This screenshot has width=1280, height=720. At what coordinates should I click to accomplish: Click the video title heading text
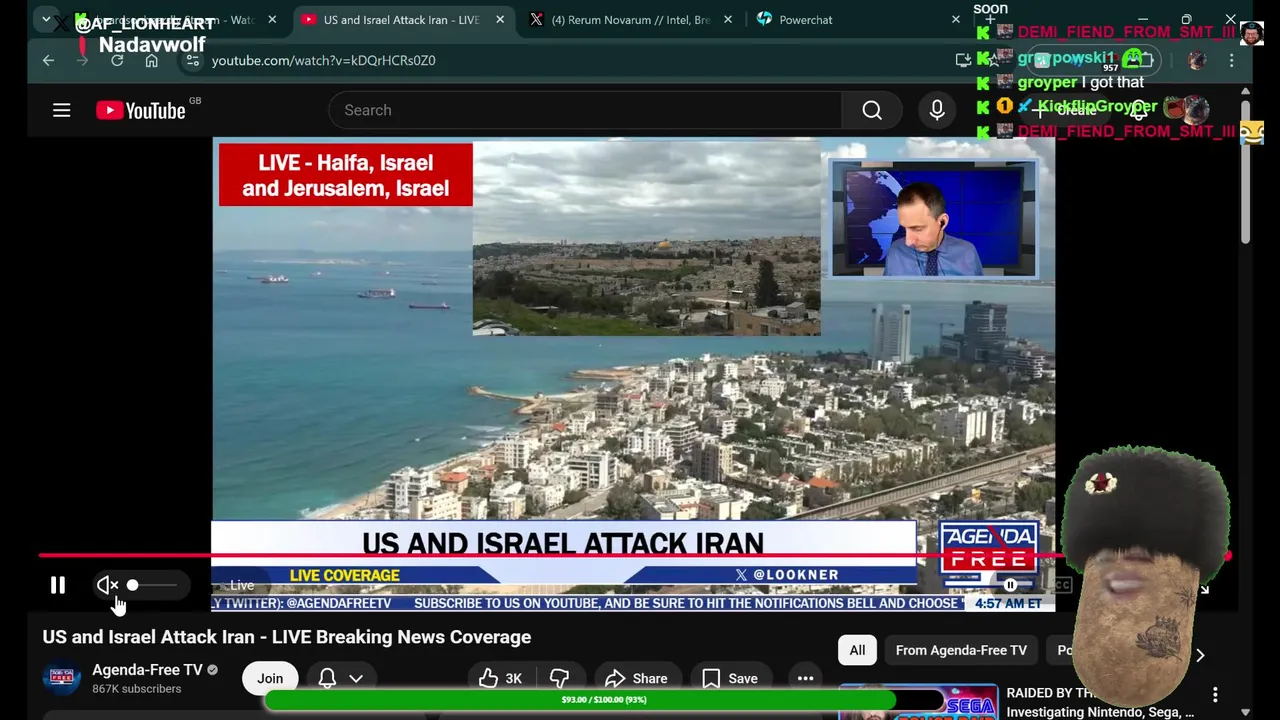[287, 637]
